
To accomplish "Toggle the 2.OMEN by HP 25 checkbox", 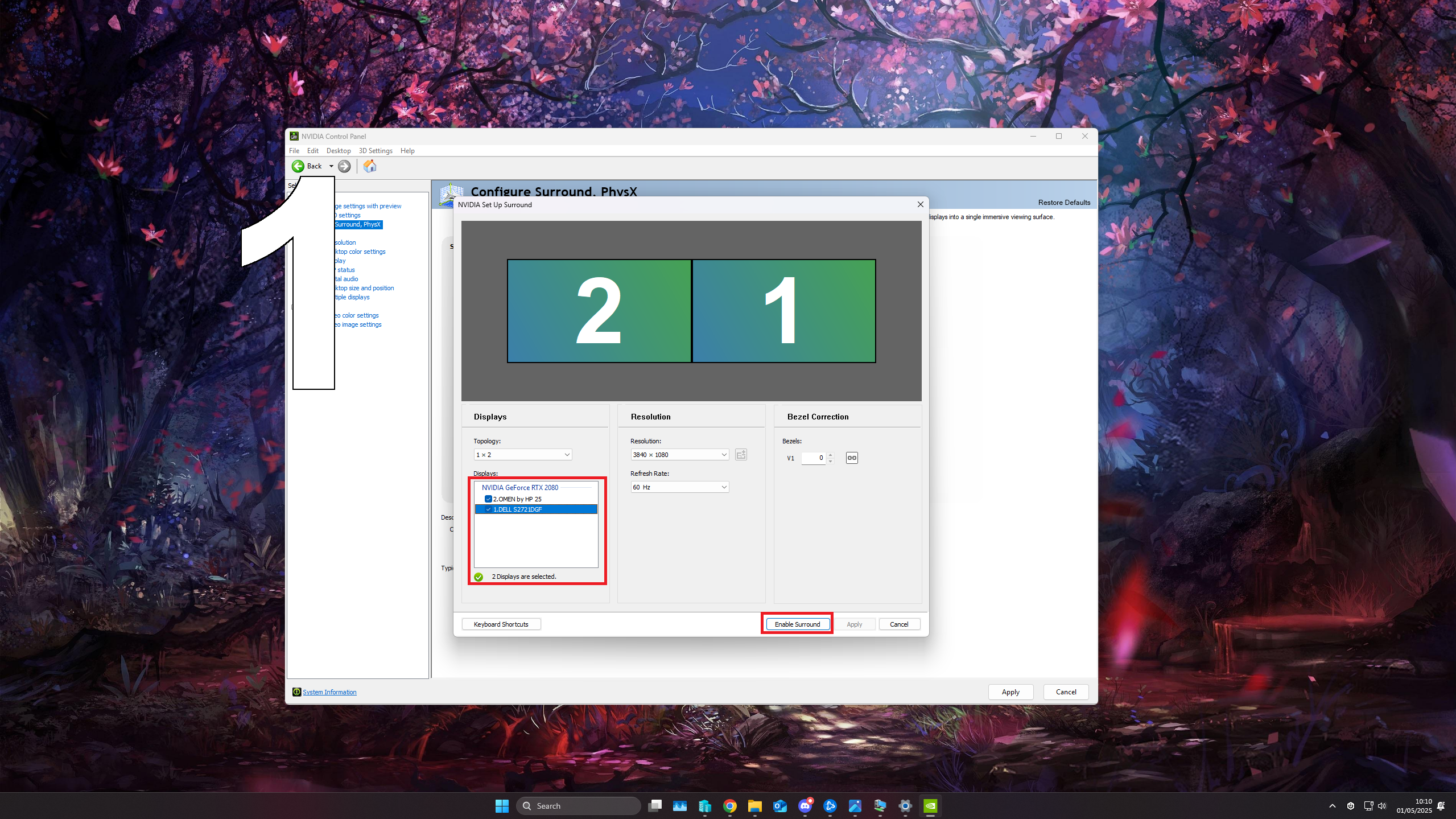I will coord(488,499).
